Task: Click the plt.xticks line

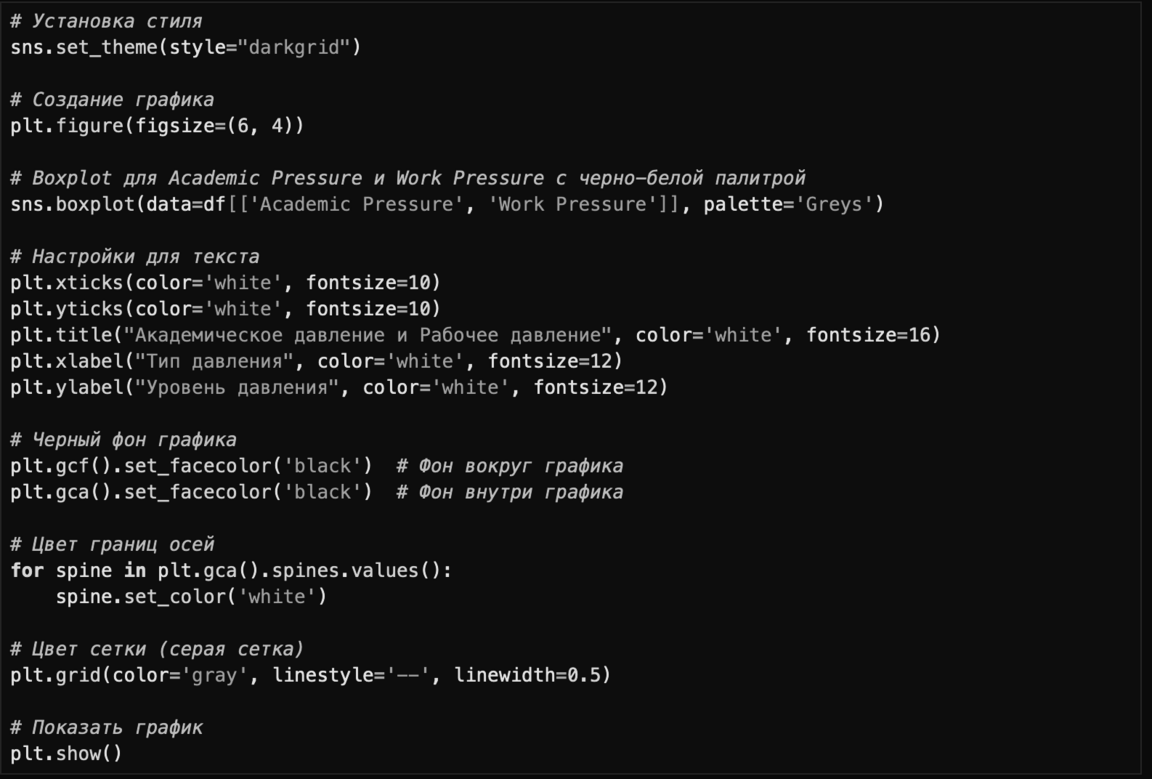Action: [225, 283]
